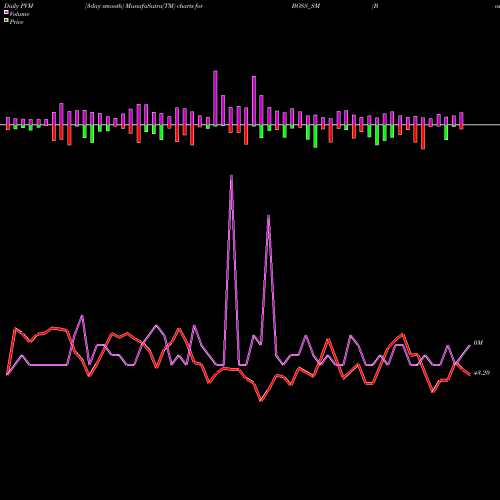Click the Daily PVM title text
This screenshot has width=500, height=500.
click(19, 6)
